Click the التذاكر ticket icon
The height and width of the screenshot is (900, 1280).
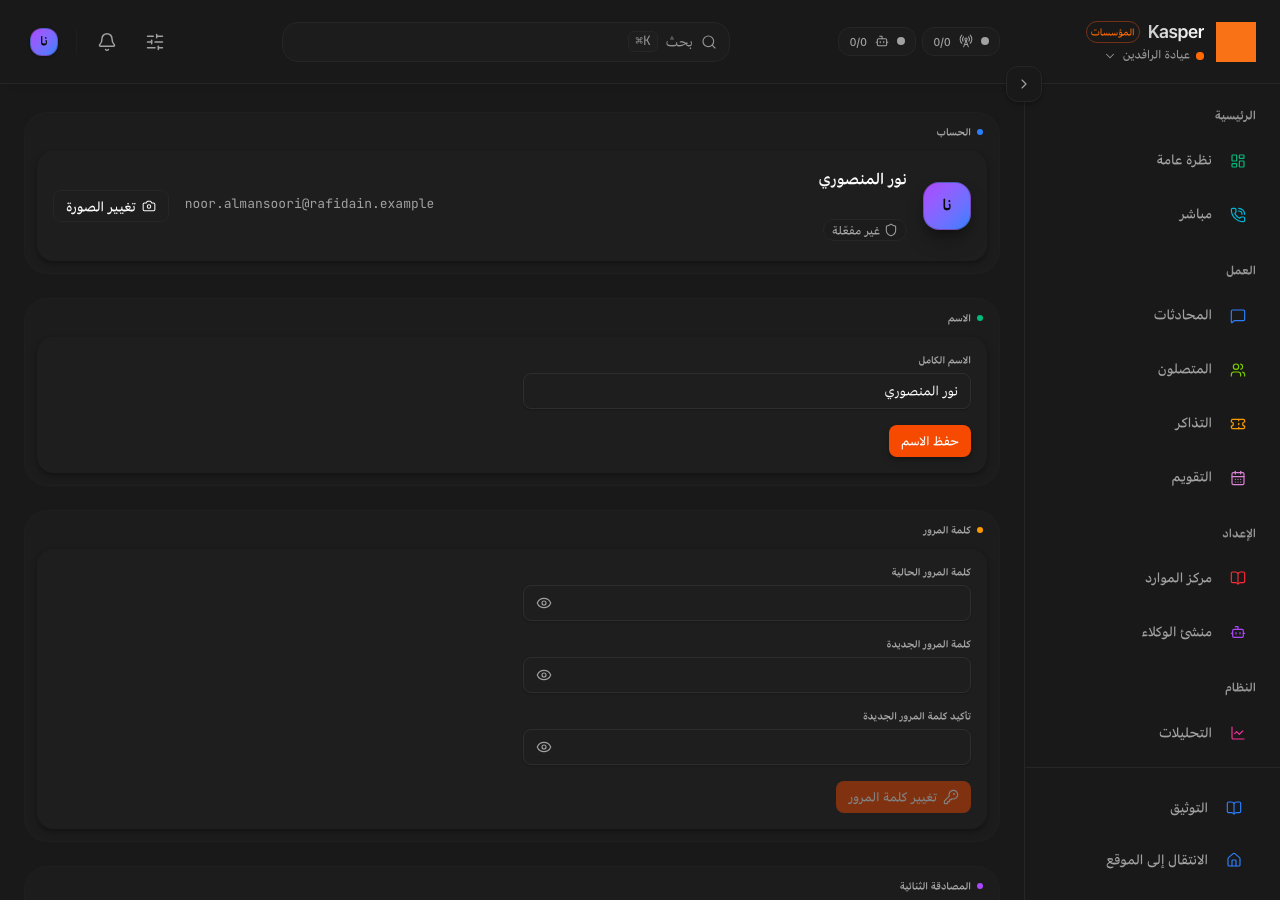[1238, 424]
